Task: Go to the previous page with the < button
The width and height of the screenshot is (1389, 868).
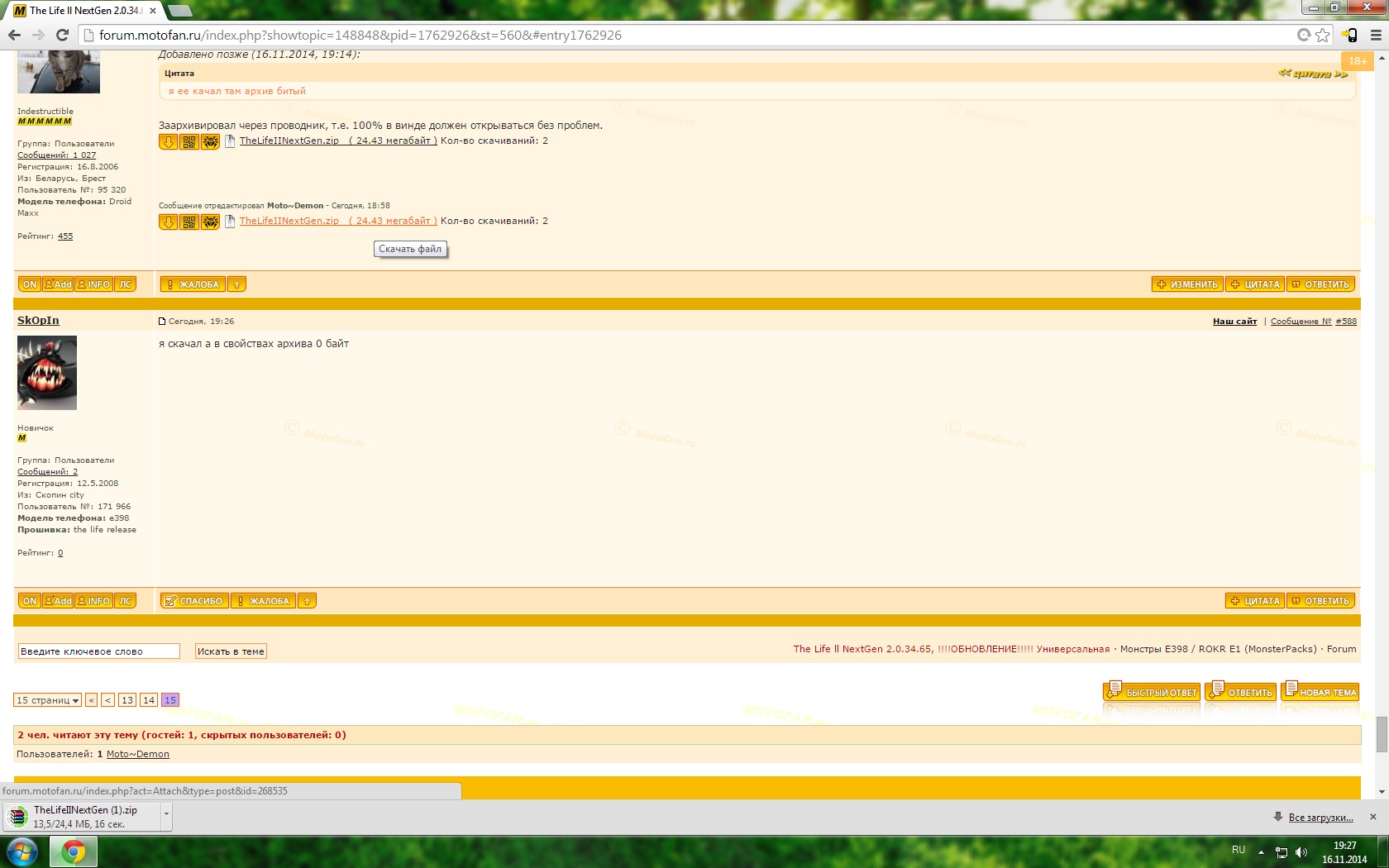Action: (x=108, y=700)
